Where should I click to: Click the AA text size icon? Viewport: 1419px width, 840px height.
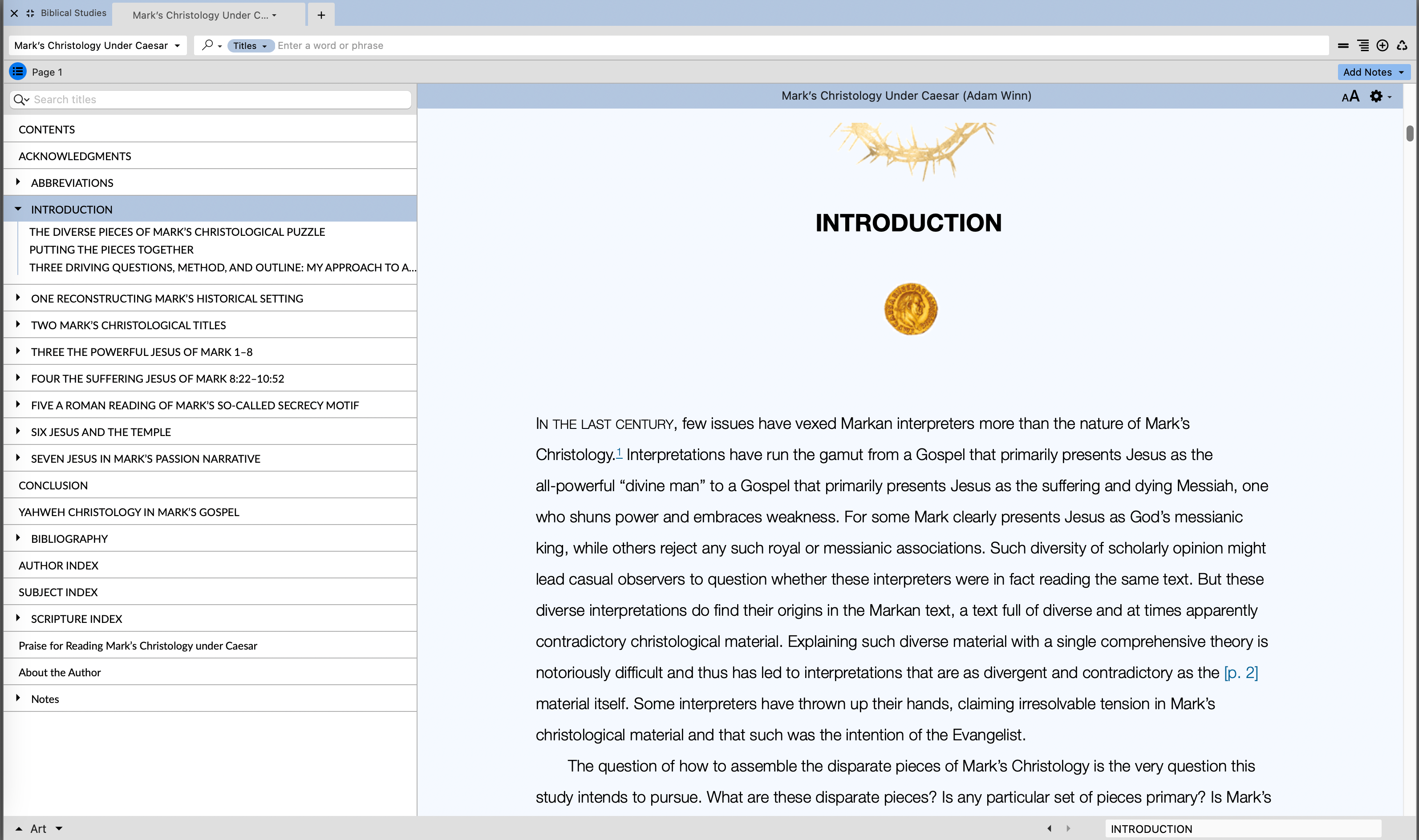(x=1350, y=96)
